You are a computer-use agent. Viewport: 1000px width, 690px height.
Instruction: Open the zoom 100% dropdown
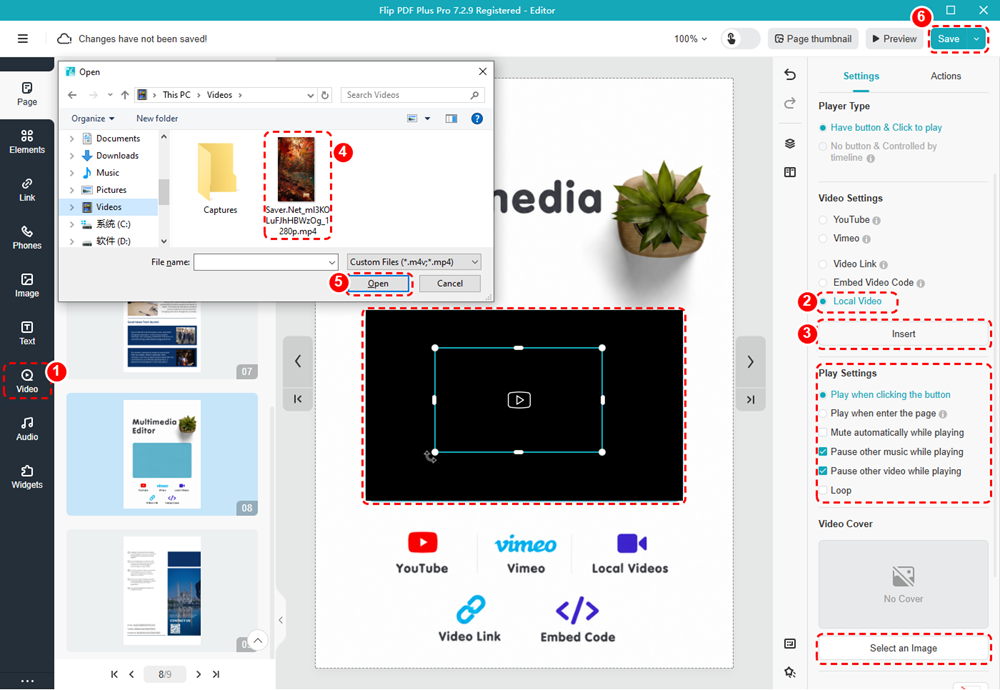pos(691,39)
